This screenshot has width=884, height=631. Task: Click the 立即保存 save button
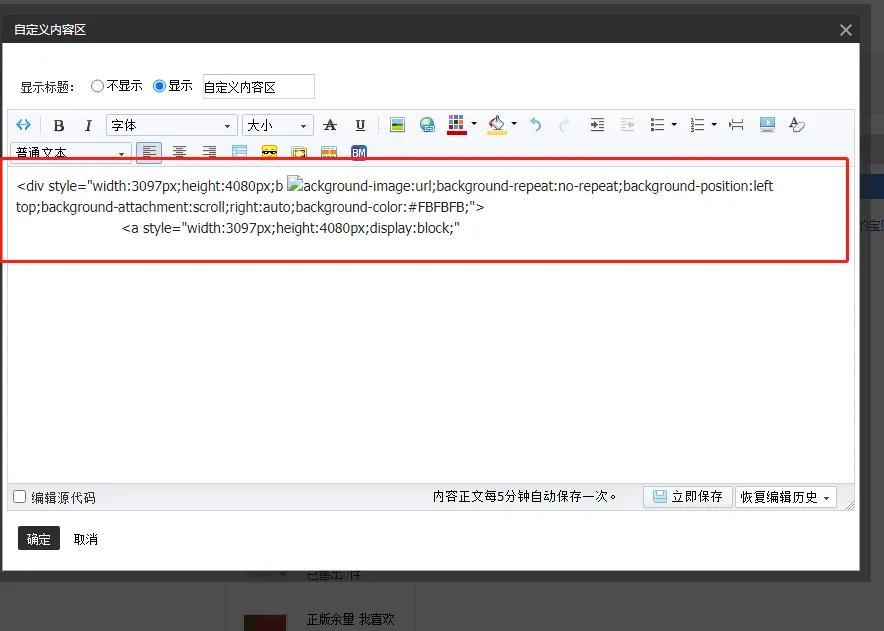687,496
